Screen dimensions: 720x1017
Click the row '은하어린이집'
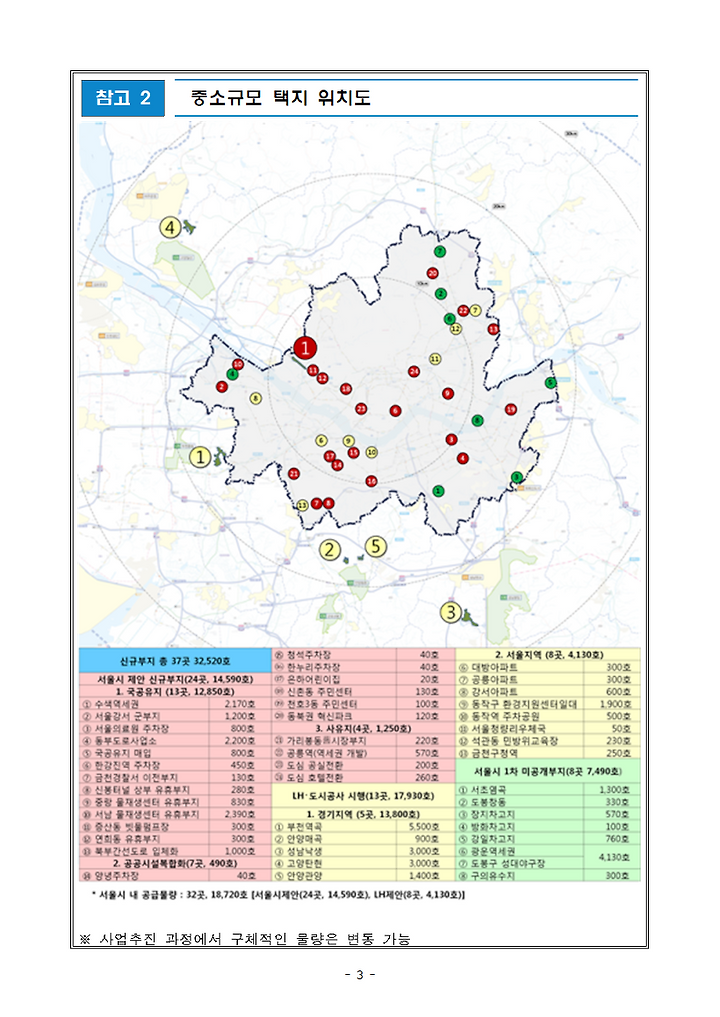tap(363, 680)
